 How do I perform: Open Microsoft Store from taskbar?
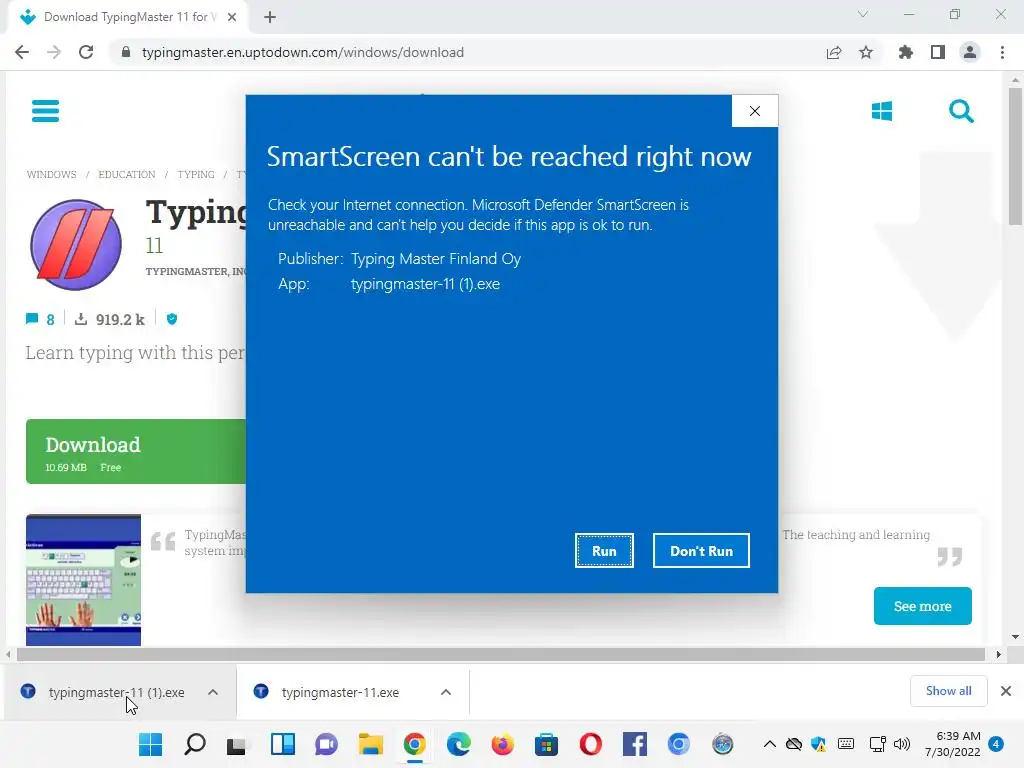click(547, 744)
